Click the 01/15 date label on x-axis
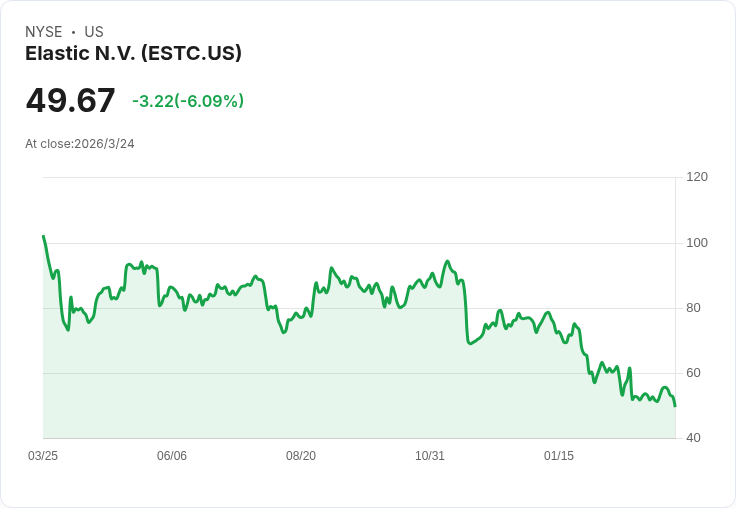 click(x=559, y=456)
